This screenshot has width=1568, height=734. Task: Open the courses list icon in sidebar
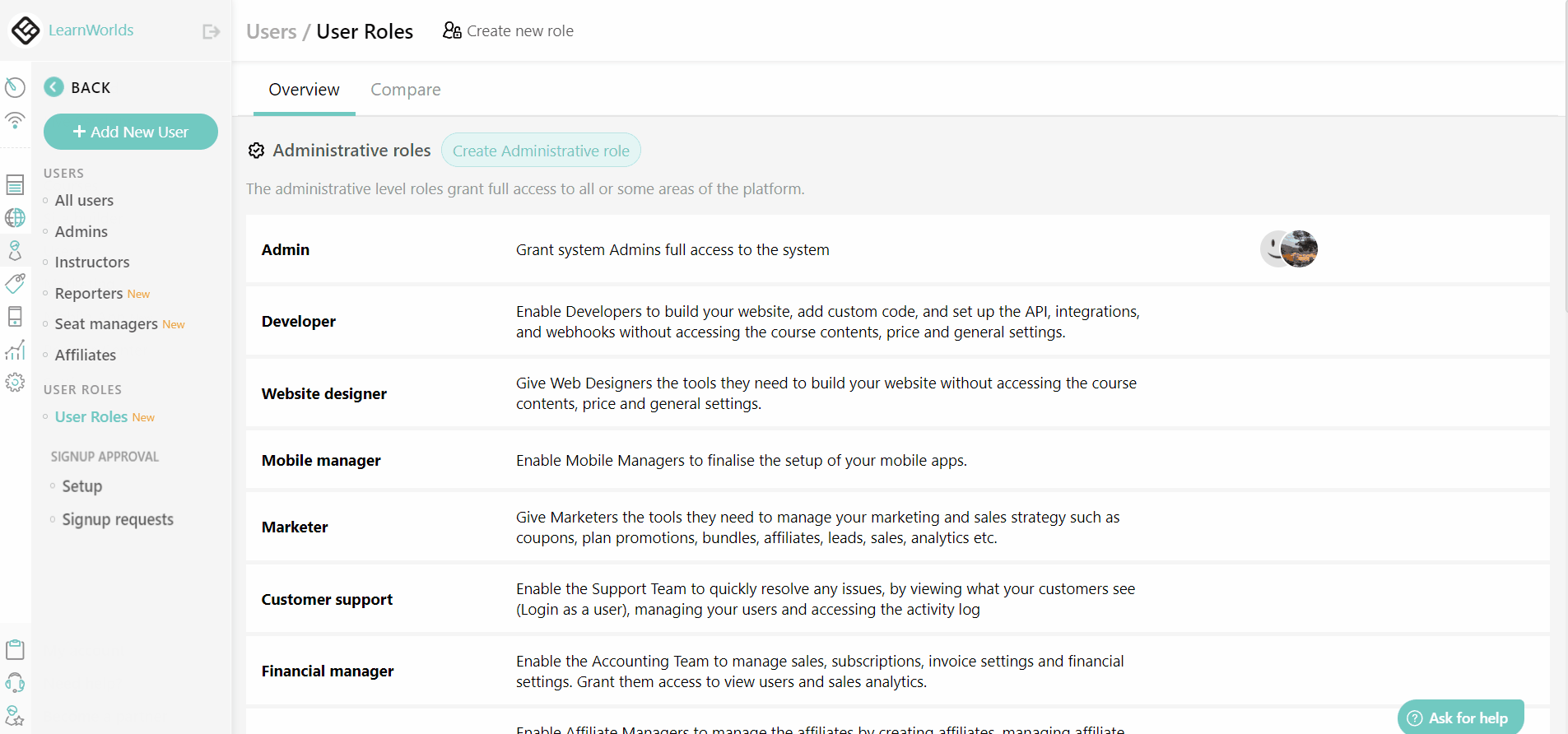[15, 184]
